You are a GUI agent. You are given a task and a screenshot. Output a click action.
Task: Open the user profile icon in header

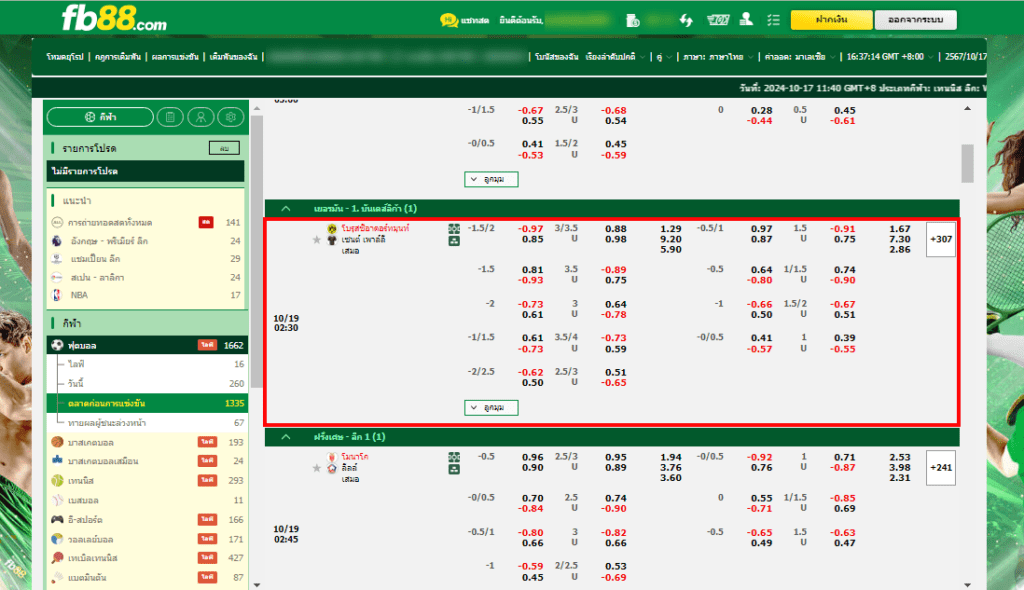(x=746, y=20)
